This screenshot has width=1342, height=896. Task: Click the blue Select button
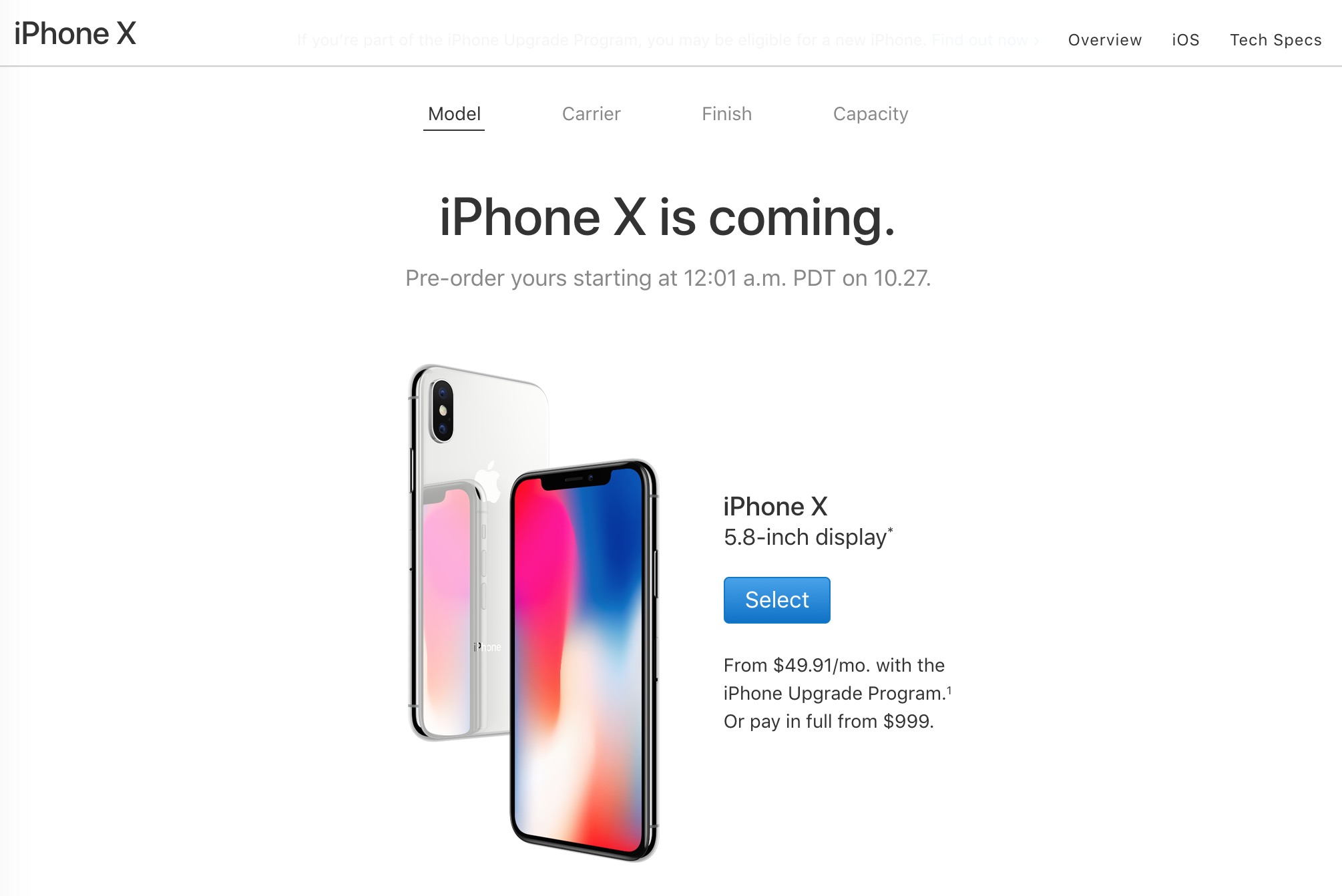[776, 600]
